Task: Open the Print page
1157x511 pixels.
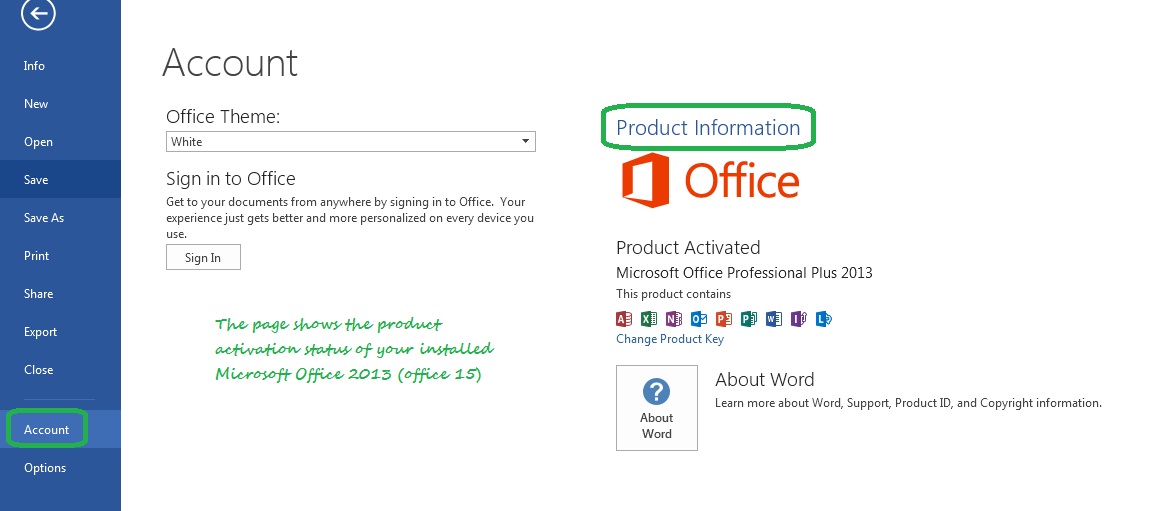Action: pos(61,256)
